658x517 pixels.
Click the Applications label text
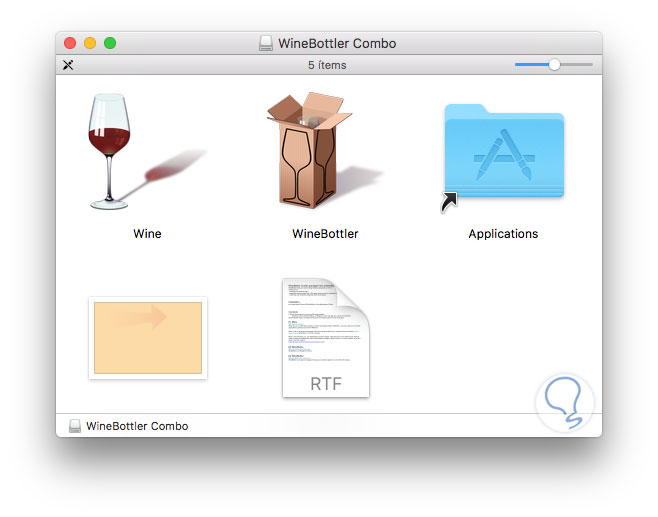pyautogui.click(x=503, y=234)
